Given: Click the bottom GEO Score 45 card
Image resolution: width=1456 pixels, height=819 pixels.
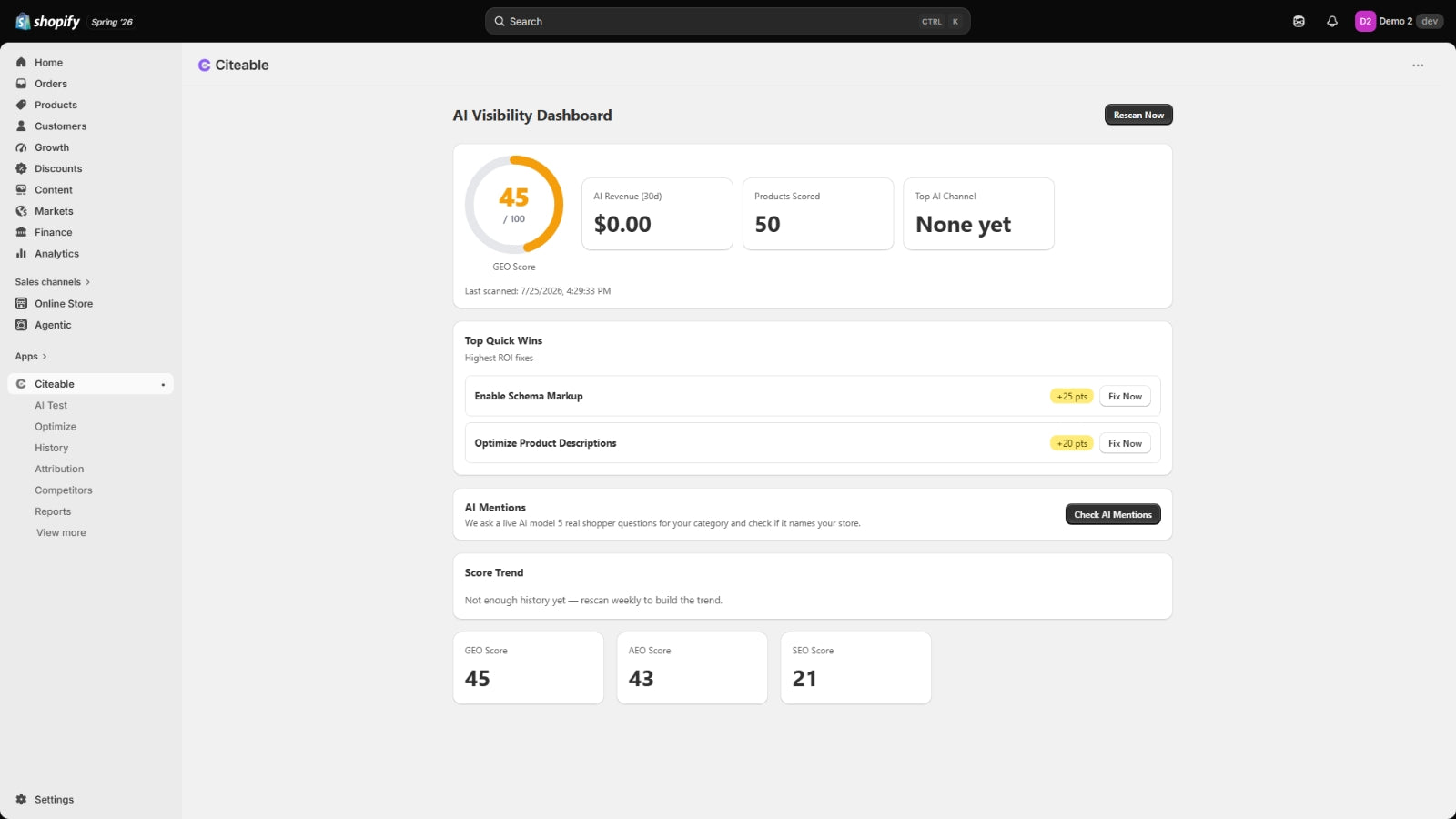Looking at the screenshot, I should click(x=528, y=668).
